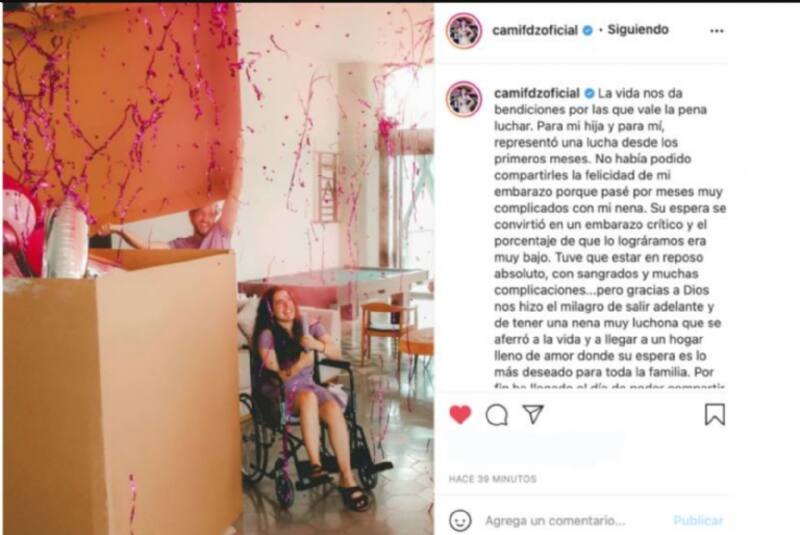Click the Publicar button
The image size is (800, 535).
click(x=698, y=521)
